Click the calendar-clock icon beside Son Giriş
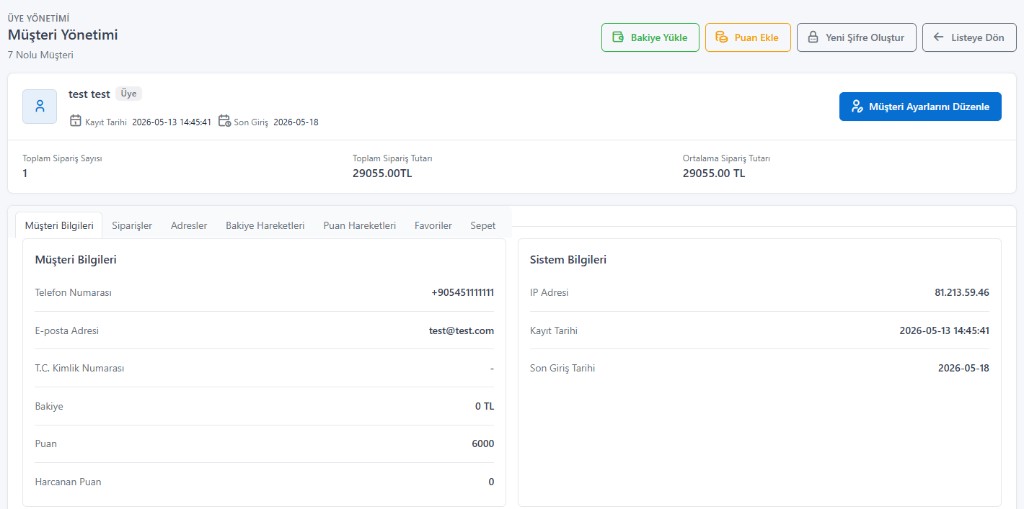 tap(224, 121)
